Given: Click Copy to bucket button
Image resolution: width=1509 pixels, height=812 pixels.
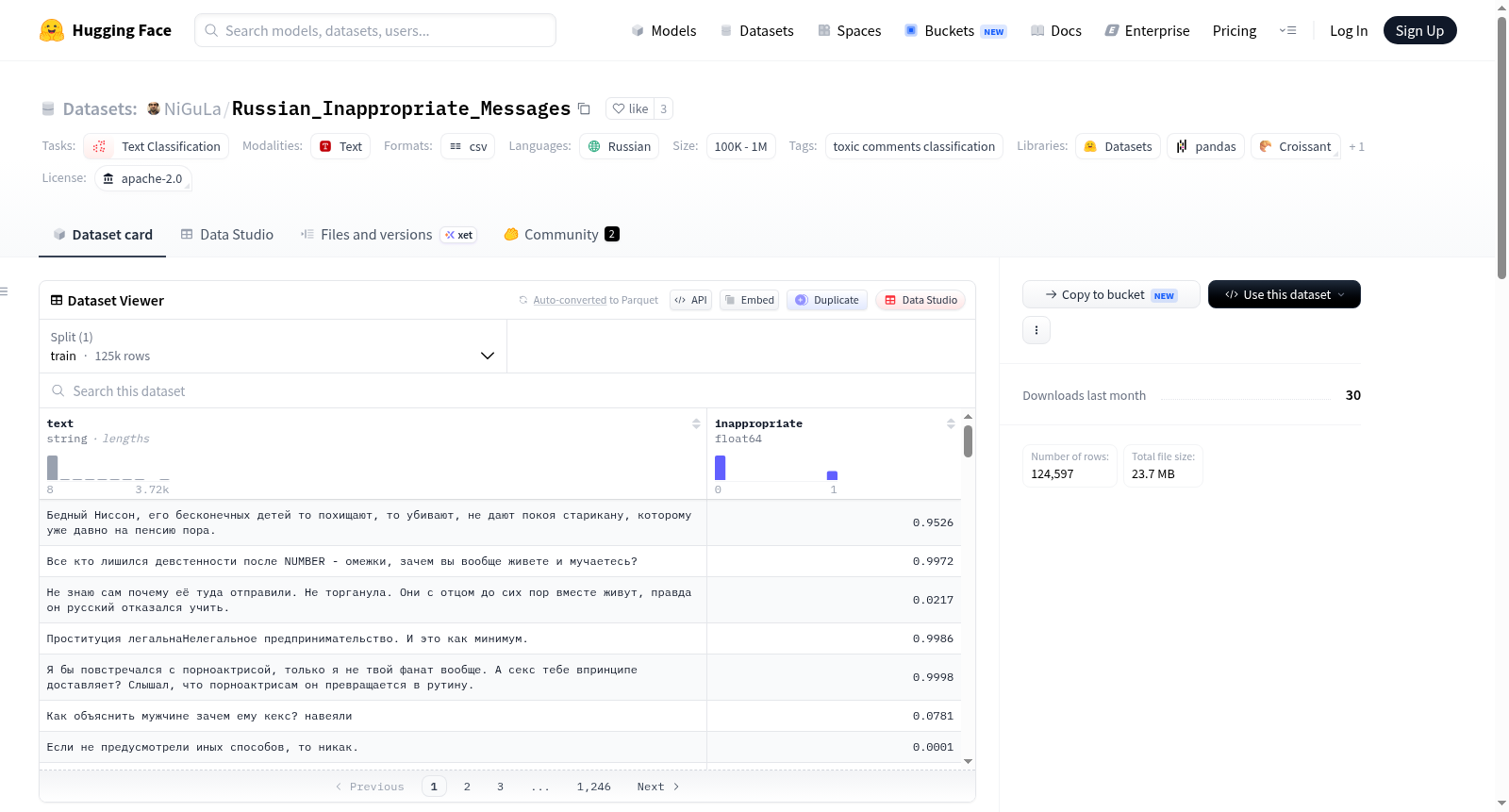Looking at the screenshot, I should [x=1111, y=294].
